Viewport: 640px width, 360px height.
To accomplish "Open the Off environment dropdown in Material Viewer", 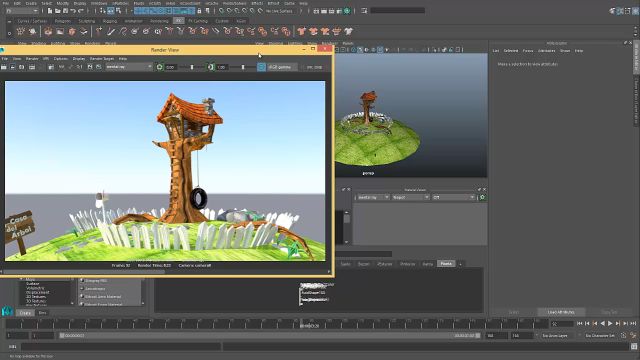I will (453, 198).
